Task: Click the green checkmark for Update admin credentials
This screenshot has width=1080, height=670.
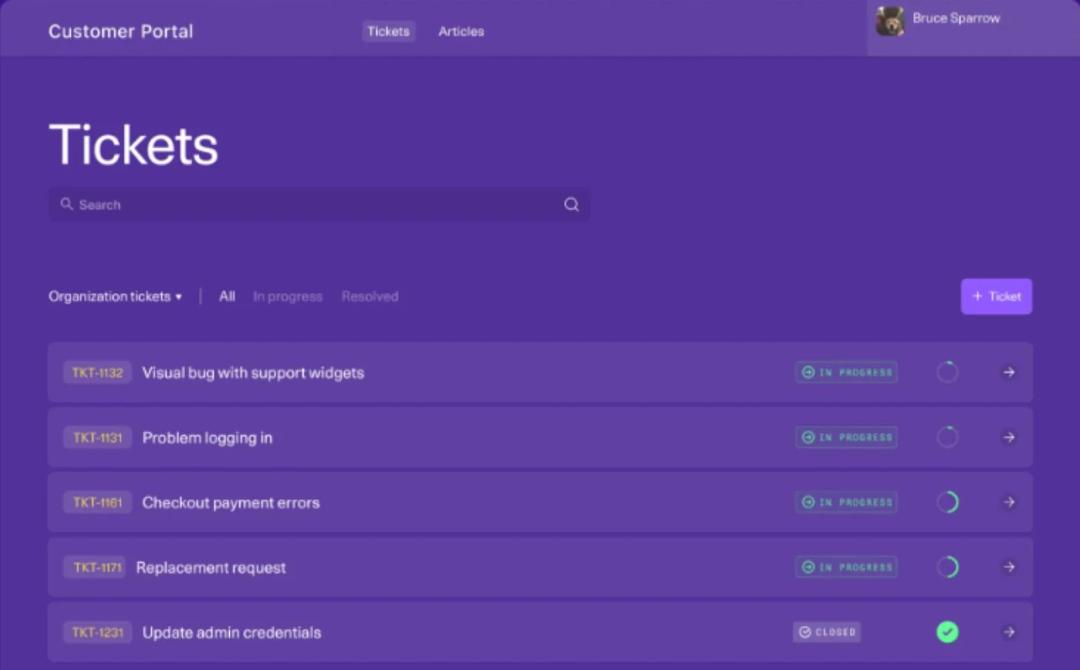Action: [x=947, y=631]
